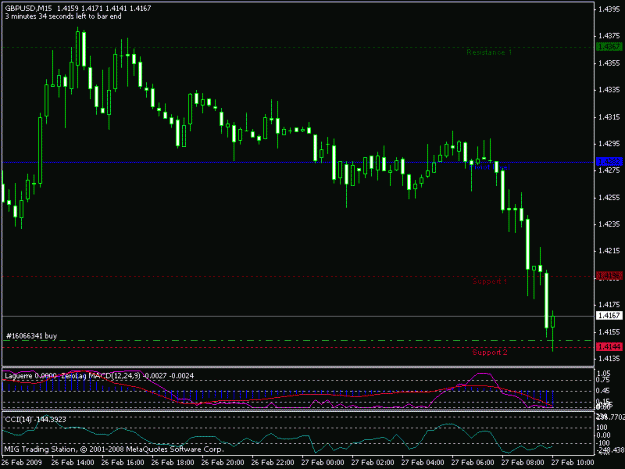
Task: Click the GBPUSD,M15 chart title text
Action: 28,8
